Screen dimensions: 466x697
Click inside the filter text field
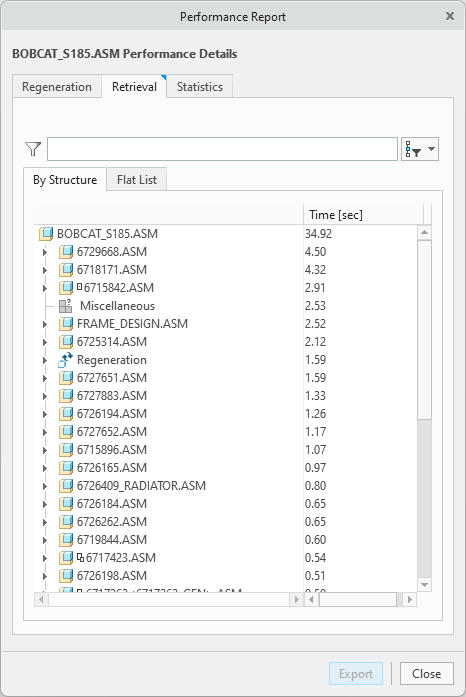222,149
